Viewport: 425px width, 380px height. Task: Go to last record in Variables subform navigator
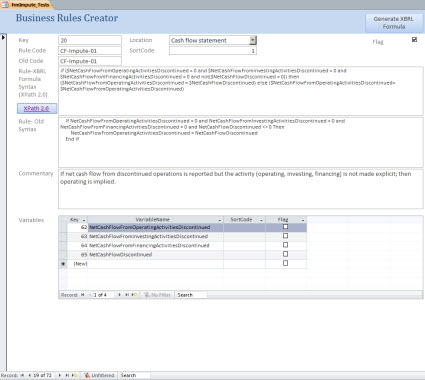click(127, 295)
